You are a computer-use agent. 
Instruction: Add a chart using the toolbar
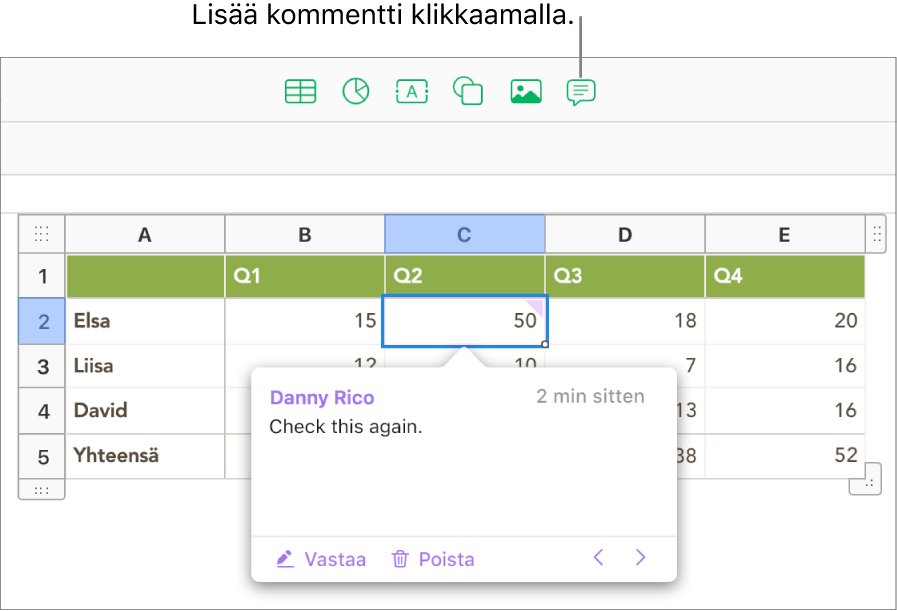tap(355, 92)
